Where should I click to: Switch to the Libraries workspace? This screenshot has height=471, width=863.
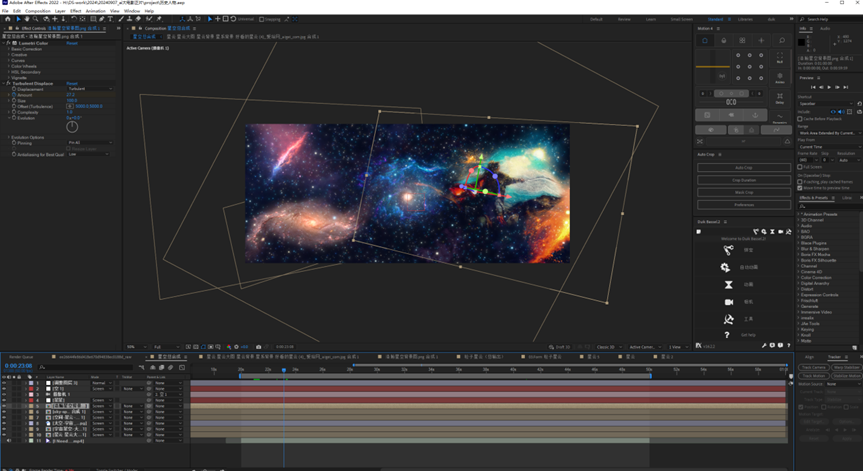(745, 19)
